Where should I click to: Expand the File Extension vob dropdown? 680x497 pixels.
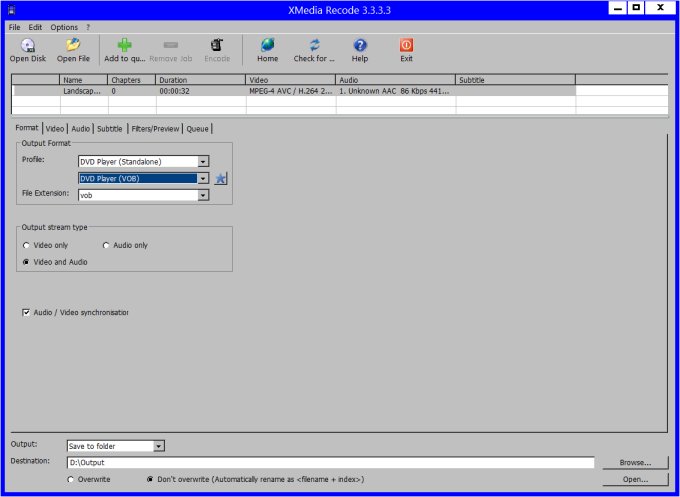[x=203, y=196]
